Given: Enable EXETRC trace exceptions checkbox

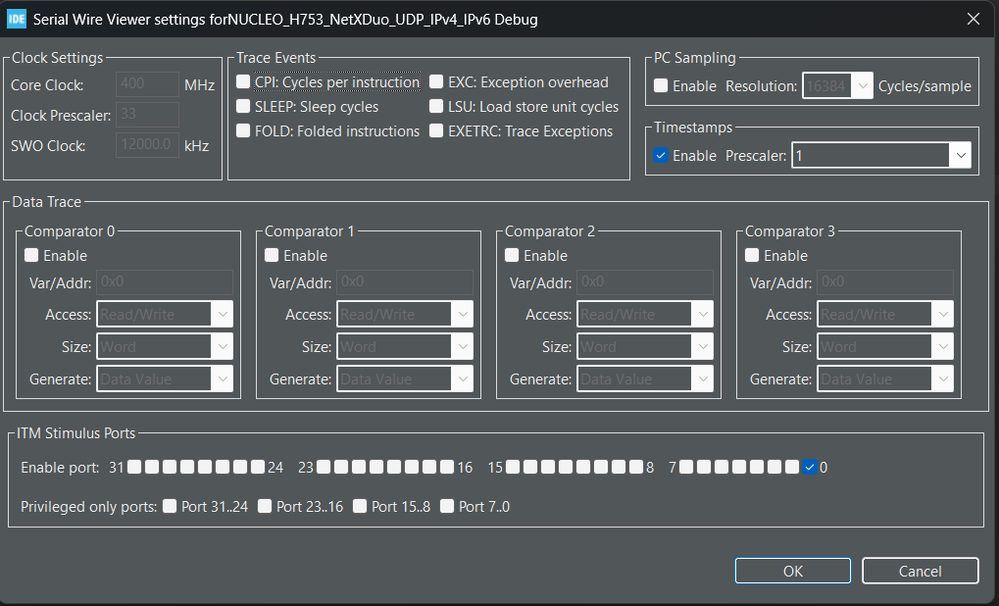Looking at the screenshot, I should tap(437, 131).
